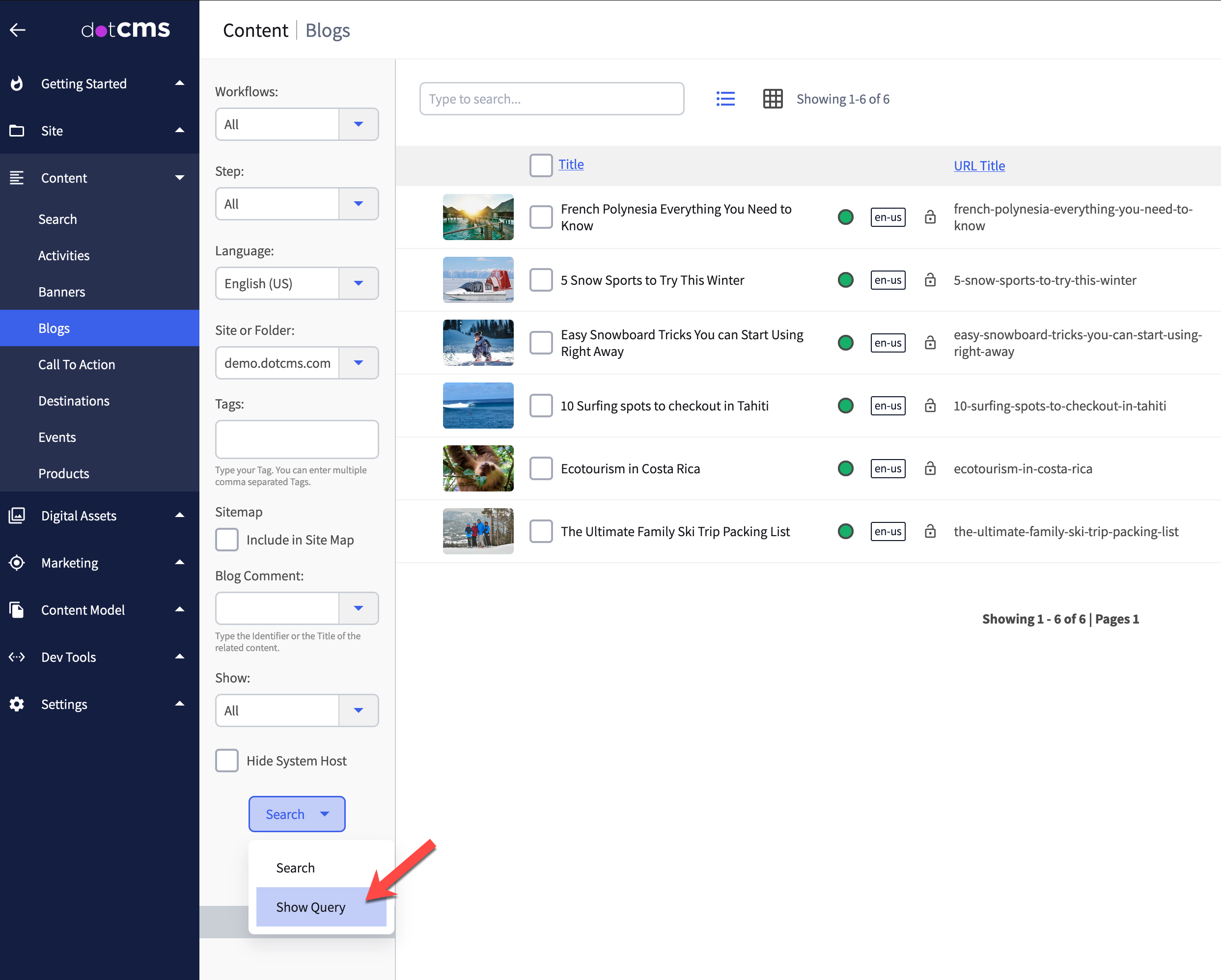Check the Hide System Host box
1221x980 pixels.
click(x=227, y=761)
